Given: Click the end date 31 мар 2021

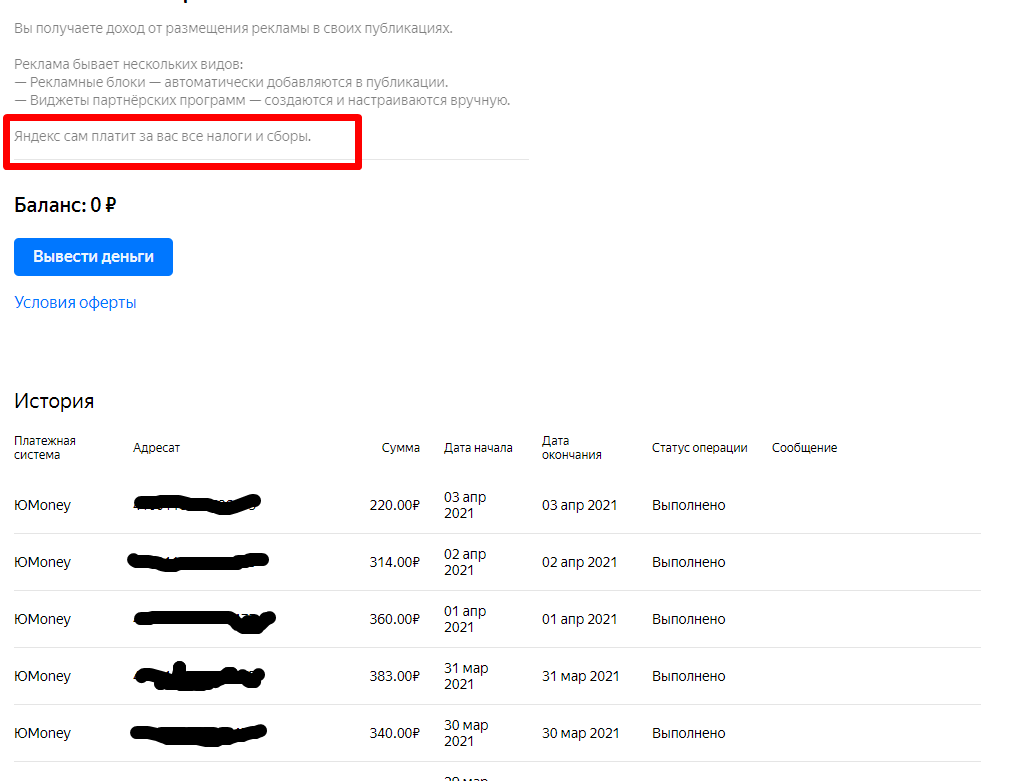Looking at the screenshot, I should click(580, 676).
